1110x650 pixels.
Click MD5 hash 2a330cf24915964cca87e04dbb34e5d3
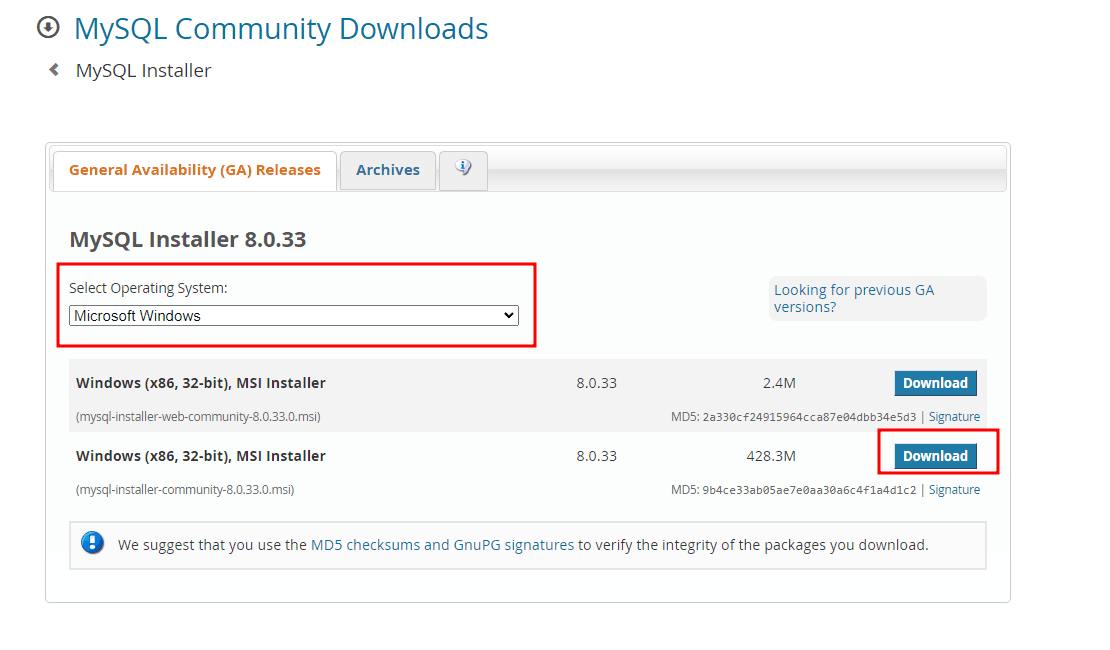click(809, 417)
